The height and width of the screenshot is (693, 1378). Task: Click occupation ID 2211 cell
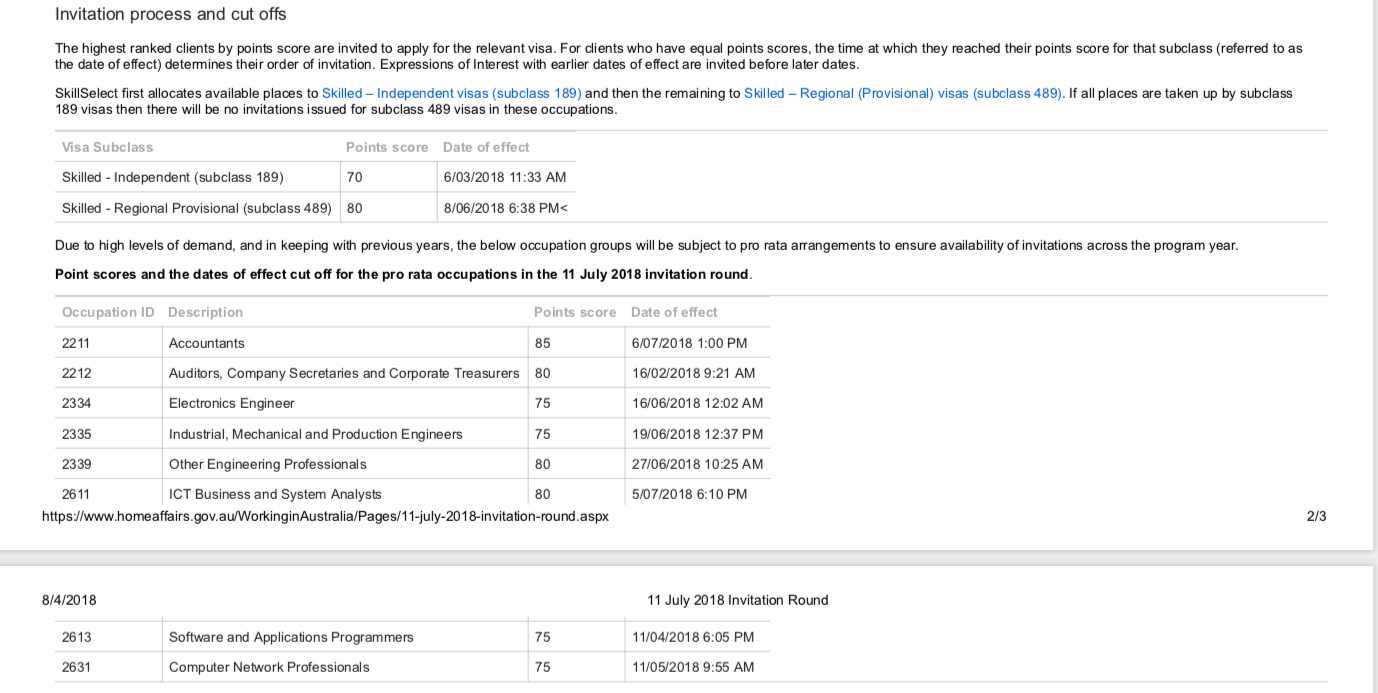point(76,343)
